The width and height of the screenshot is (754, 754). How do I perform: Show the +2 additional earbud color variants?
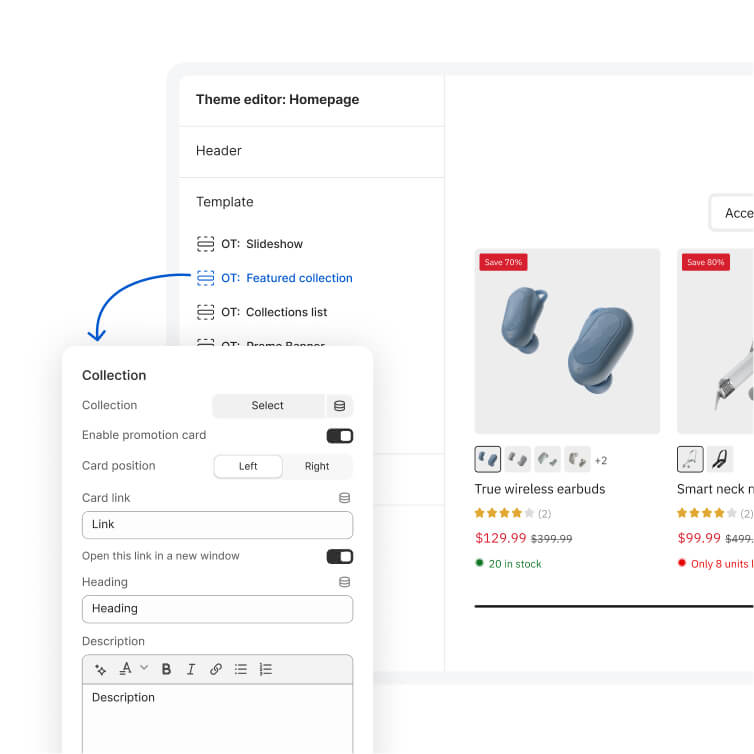[601, 461]
